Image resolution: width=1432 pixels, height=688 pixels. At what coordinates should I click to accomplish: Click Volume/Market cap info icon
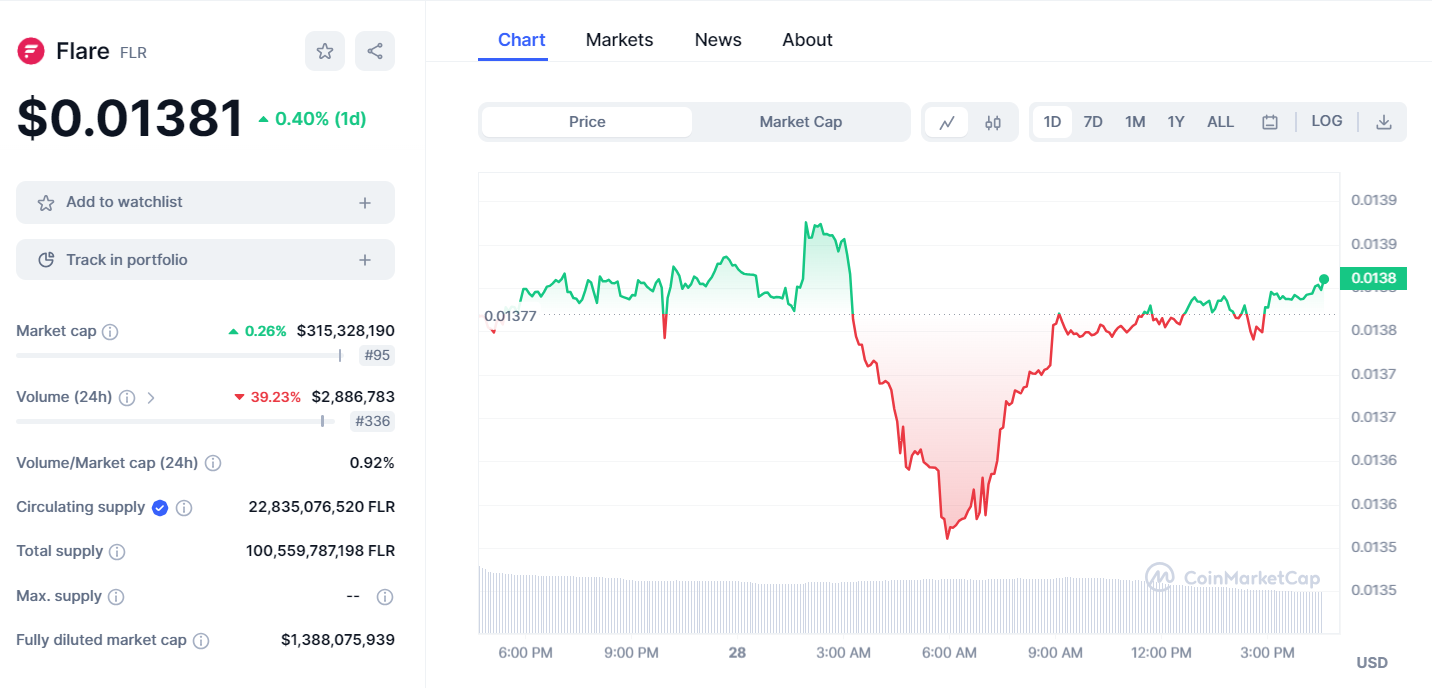[213, 463]
